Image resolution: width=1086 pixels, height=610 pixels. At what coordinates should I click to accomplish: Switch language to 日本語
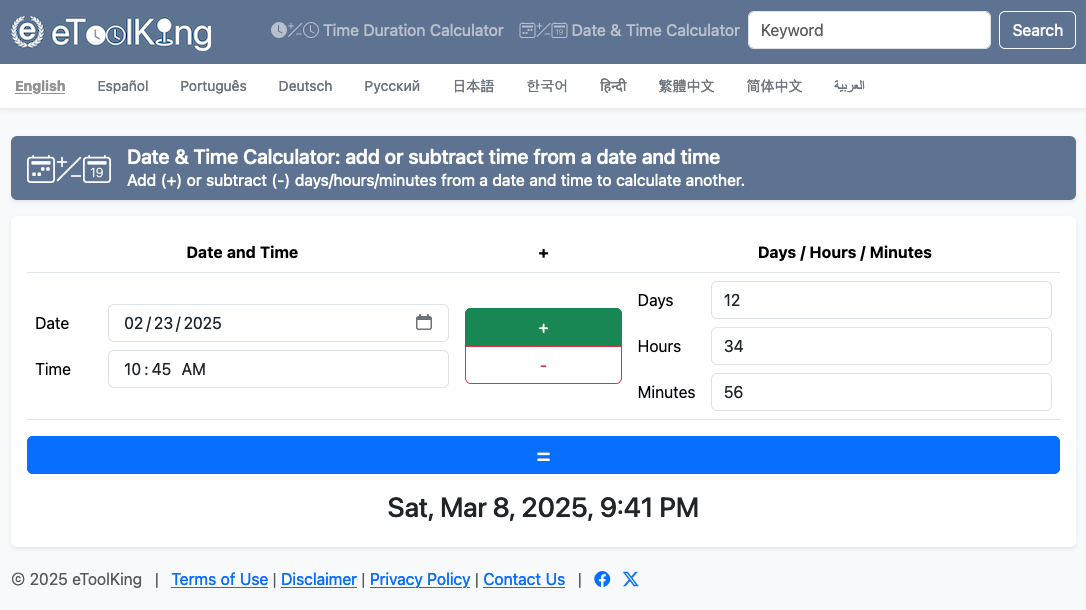473,86
